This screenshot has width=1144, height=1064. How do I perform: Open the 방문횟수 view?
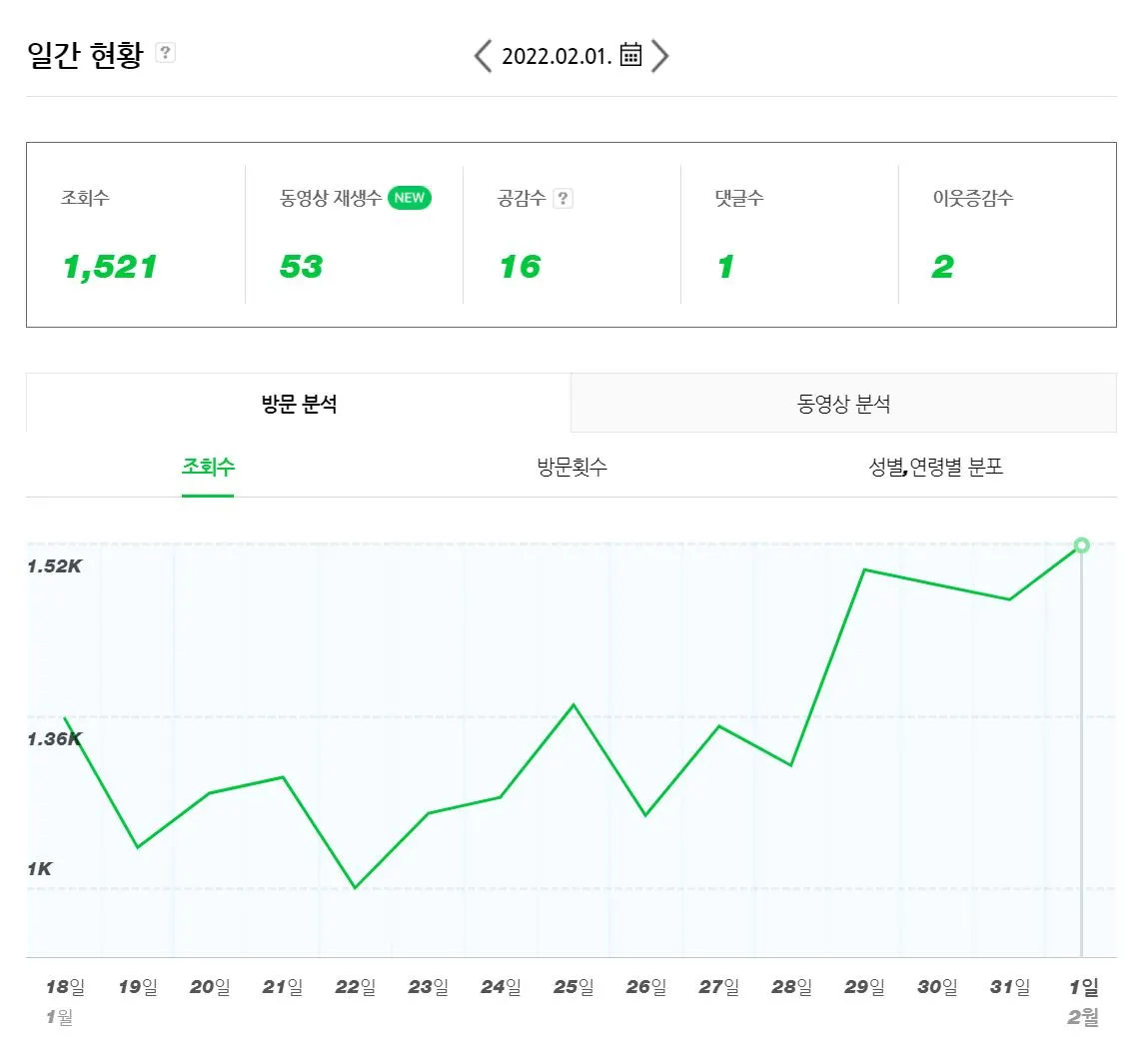[572, 466]
